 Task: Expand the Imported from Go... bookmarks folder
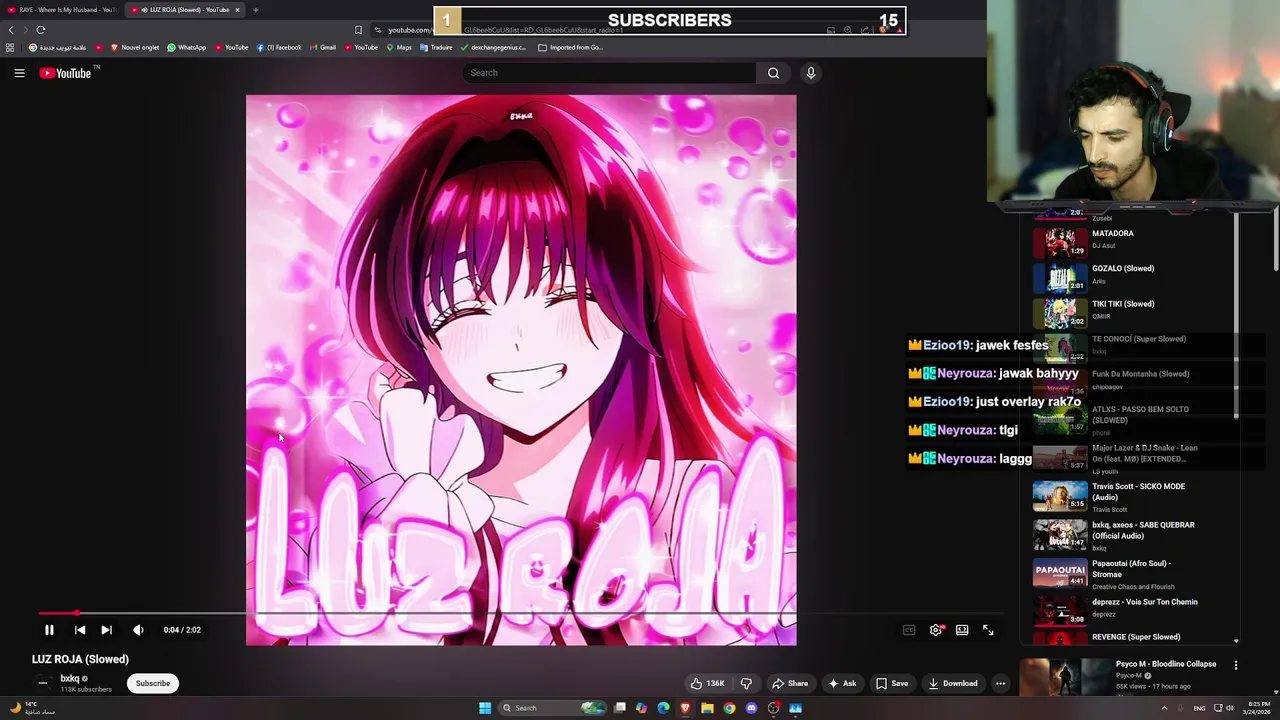570,47
